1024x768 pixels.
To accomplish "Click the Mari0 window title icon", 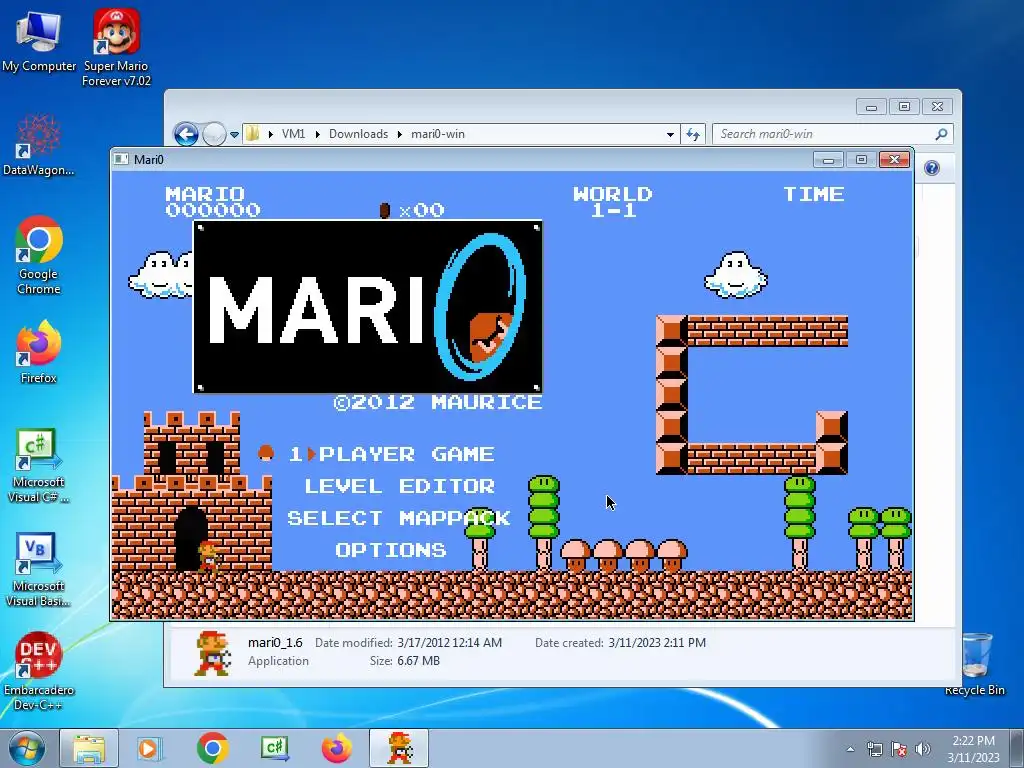I will (121, 159).
